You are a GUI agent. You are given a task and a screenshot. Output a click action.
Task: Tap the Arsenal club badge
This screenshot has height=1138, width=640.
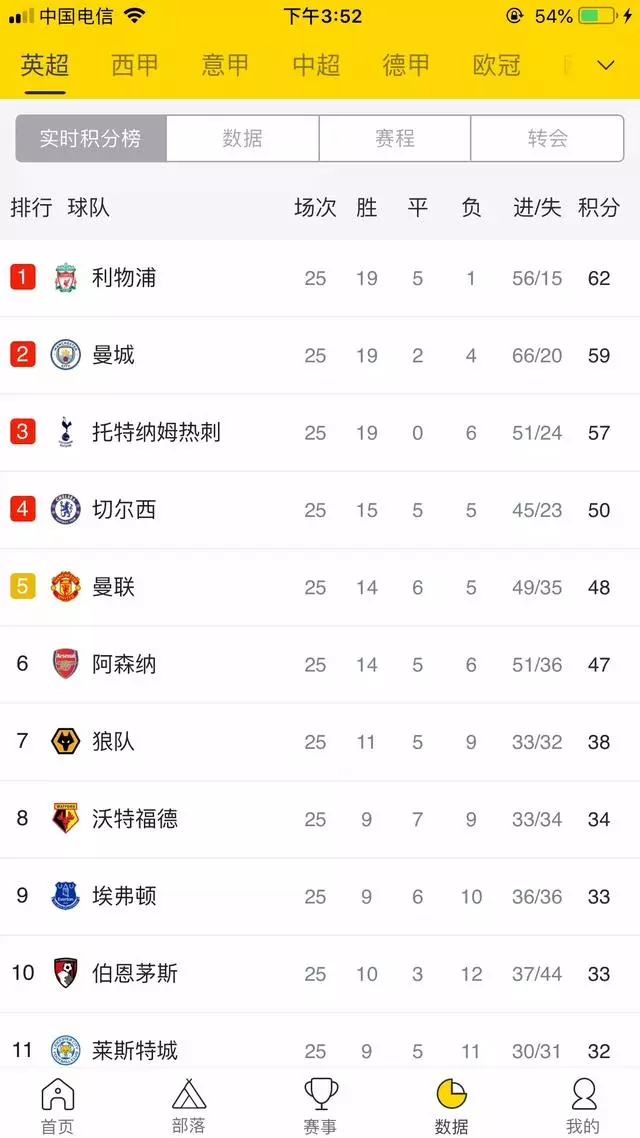[x=65, y=664]
